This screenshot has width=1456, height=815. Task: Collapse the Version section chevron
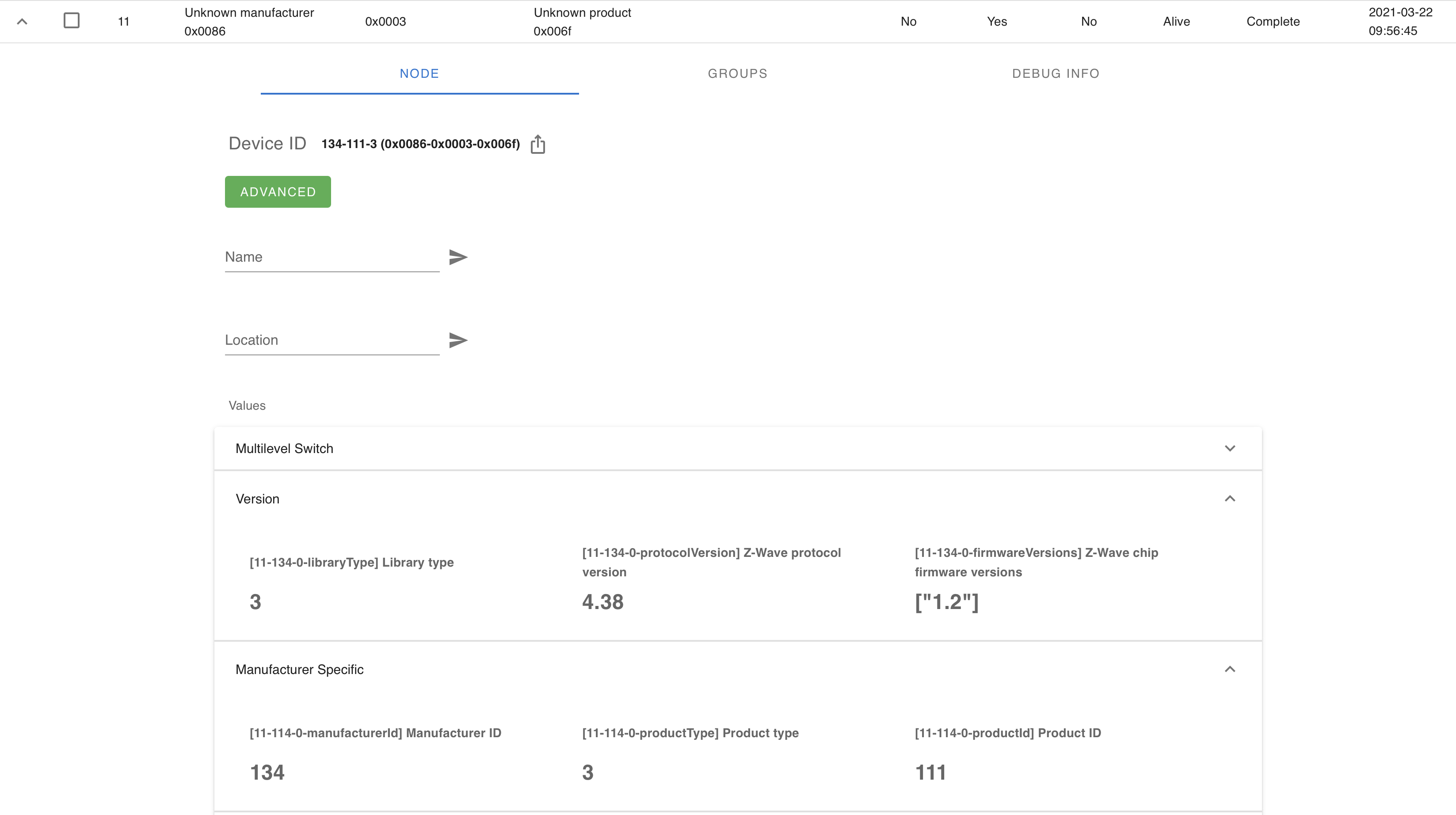(1229, 499)
